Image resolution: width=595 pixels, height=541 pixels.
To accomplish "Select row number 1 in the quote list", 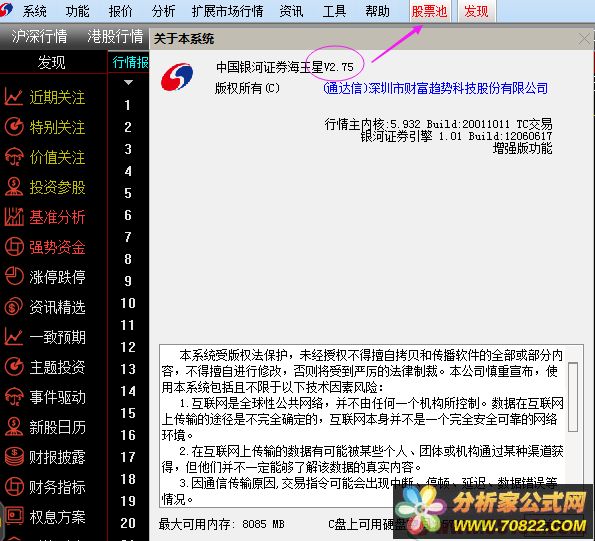I will pos(128,105).
